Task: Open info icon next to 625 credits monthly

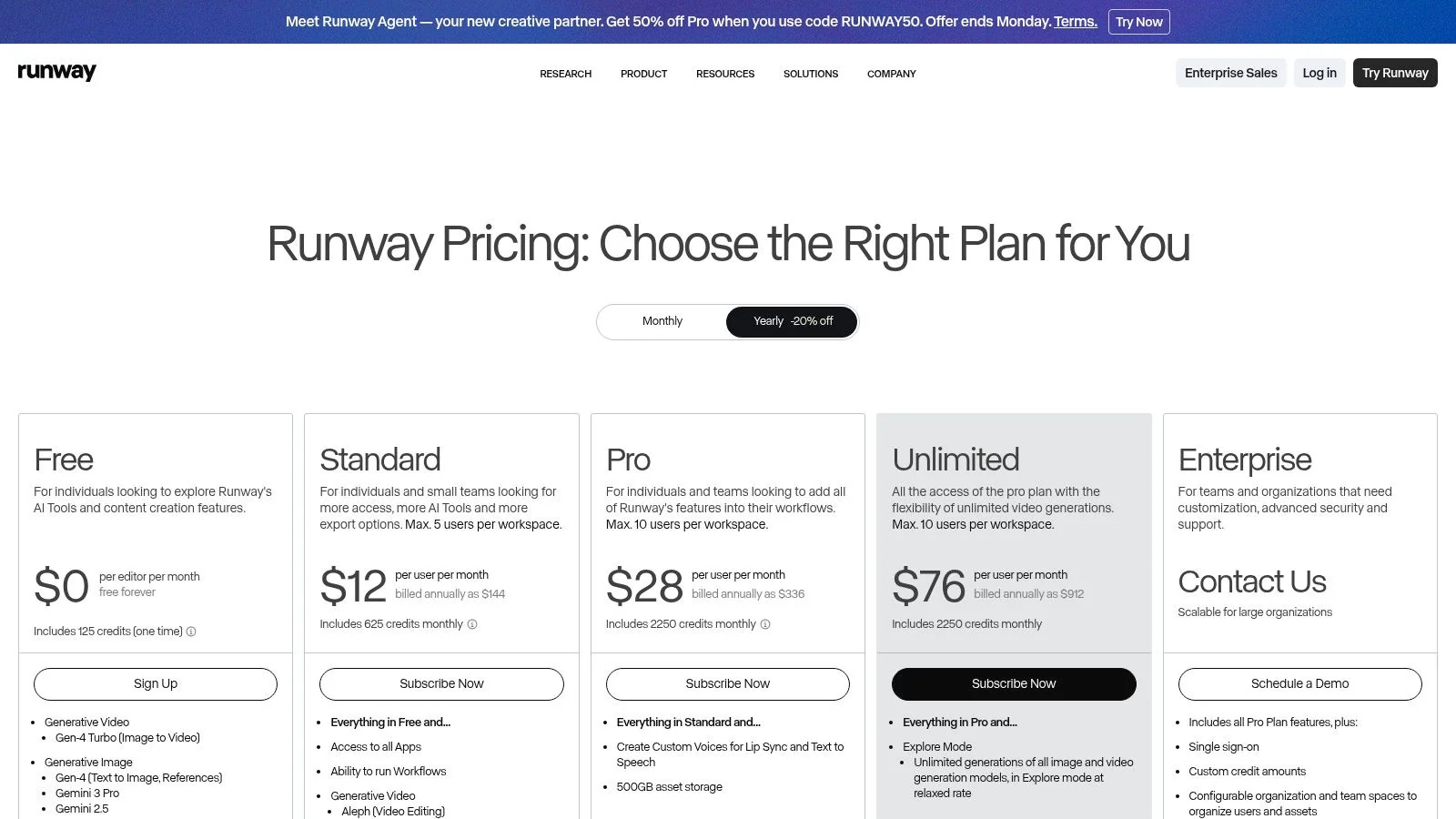Action: tap(472, 624)
